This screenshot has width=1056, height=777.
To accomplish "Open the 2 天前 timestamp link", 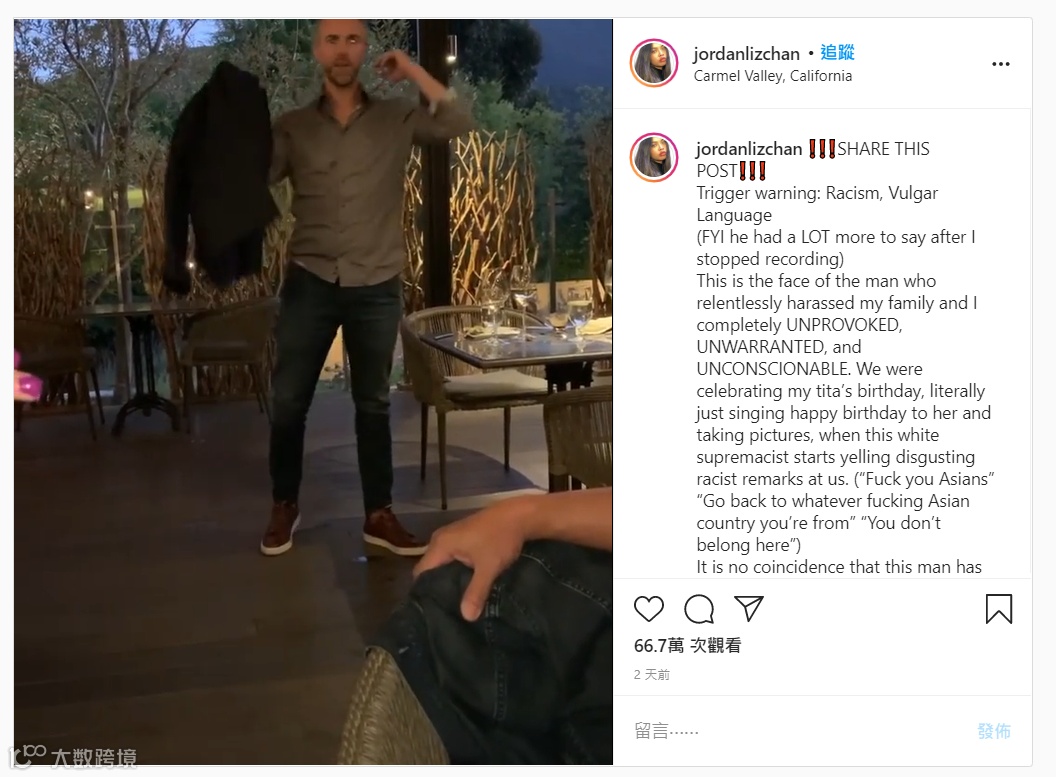I will [651, 674].
